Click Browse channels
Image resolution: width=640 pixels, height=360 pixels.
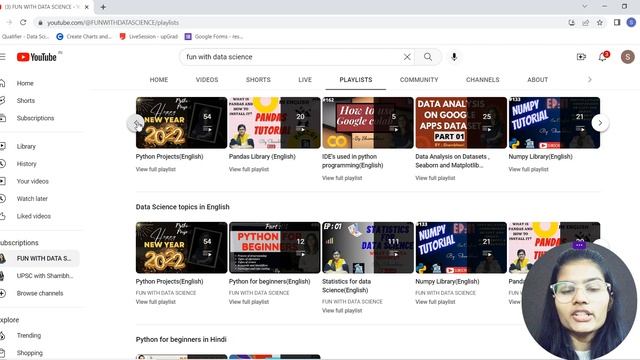[x=40, y=293]
